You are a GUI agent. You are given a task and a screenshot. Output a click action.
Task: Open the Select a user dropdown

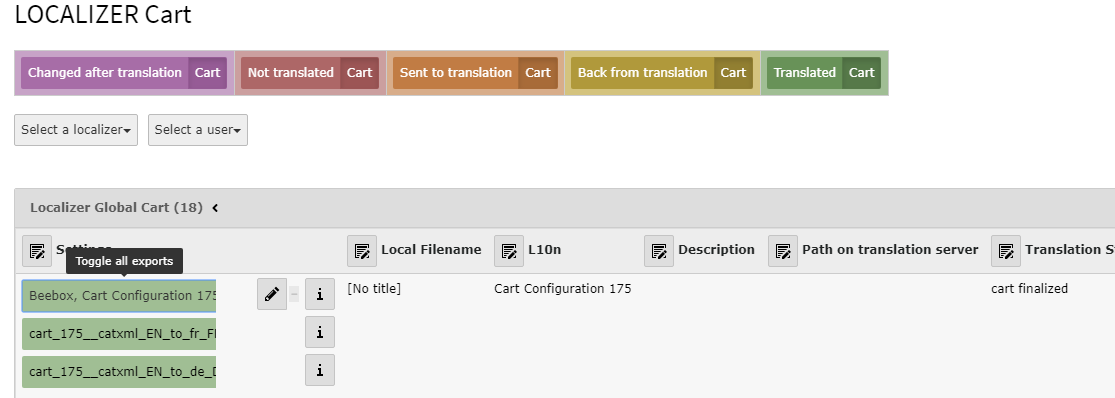tap(198, 130)
